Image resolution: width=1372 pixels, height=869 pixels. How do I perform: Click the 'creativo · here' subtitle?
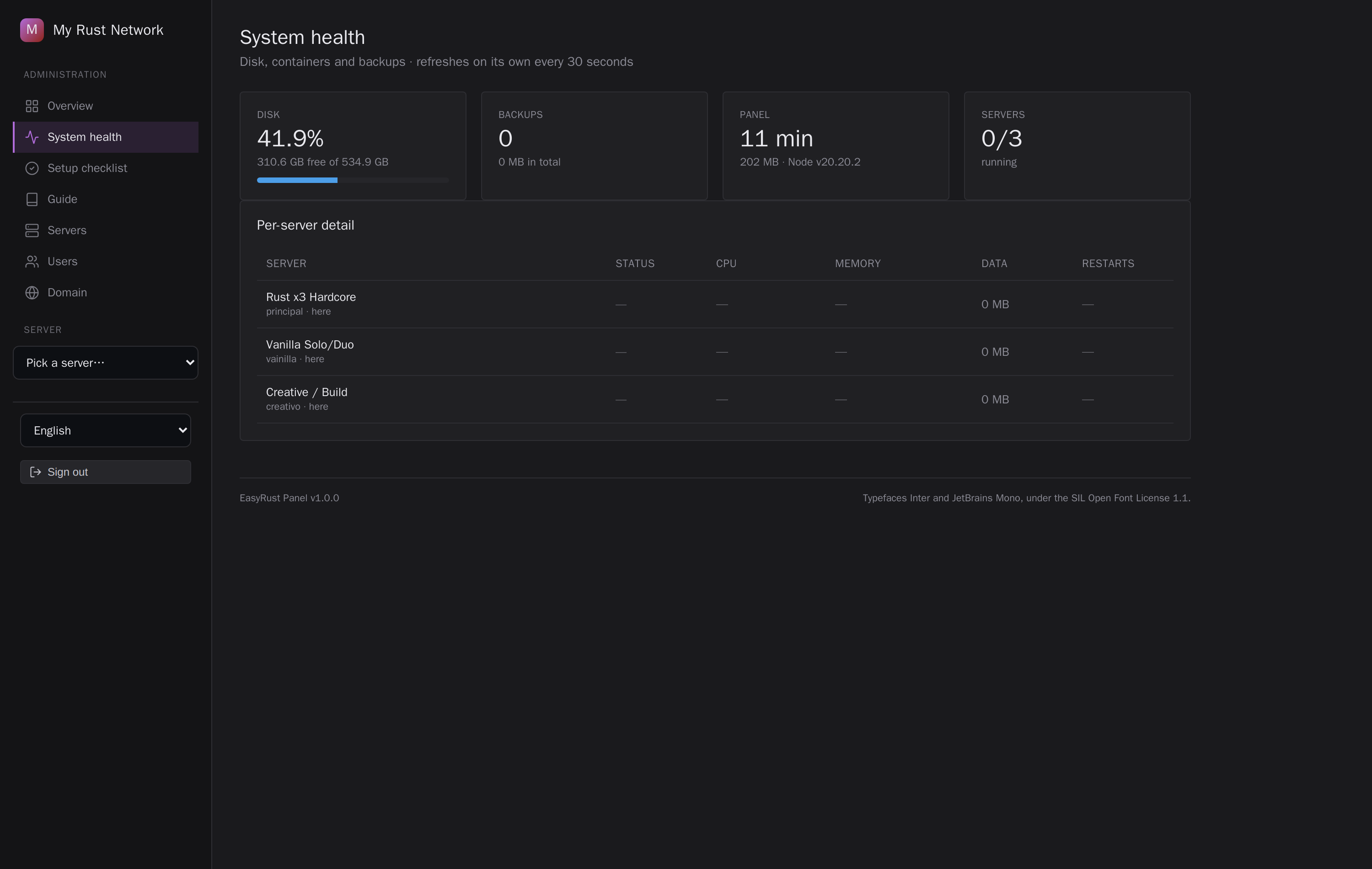[297, 407]
